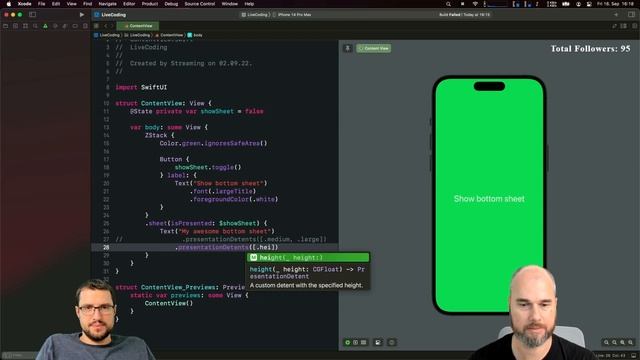Screen dimensions: 640x360
Task: Click the Color.green.ignoresSafeArea() line
Action: coord(213,143)
